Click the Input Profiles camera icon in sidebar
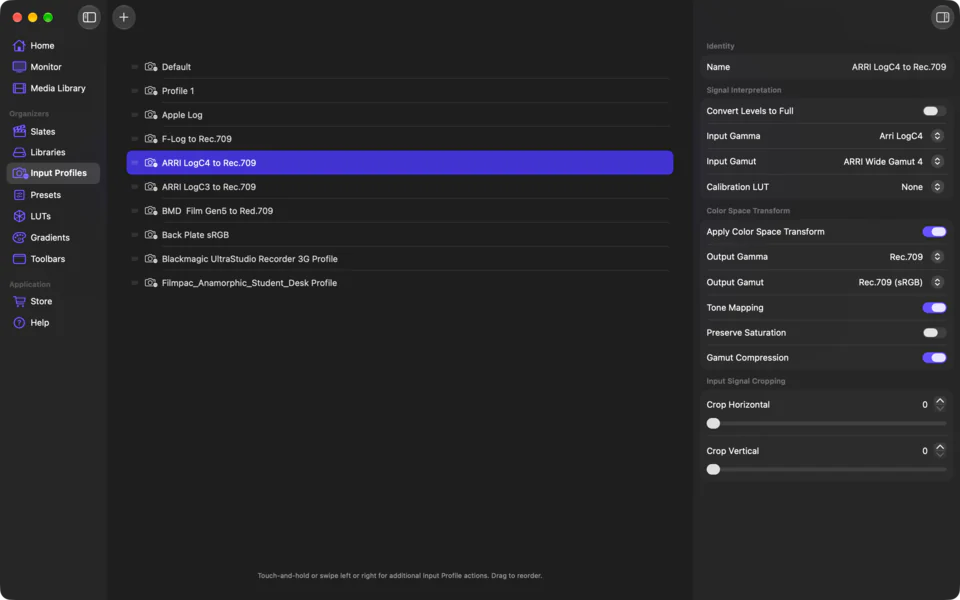 [x=20, y=173]
